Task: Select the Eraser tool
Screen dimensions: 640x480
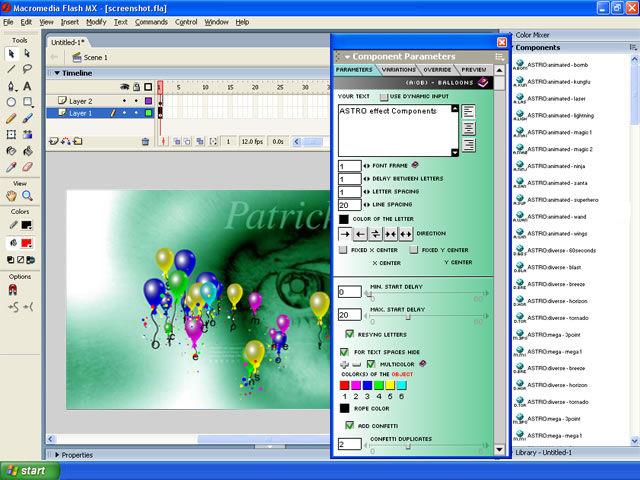Action: tap(27, 167)
